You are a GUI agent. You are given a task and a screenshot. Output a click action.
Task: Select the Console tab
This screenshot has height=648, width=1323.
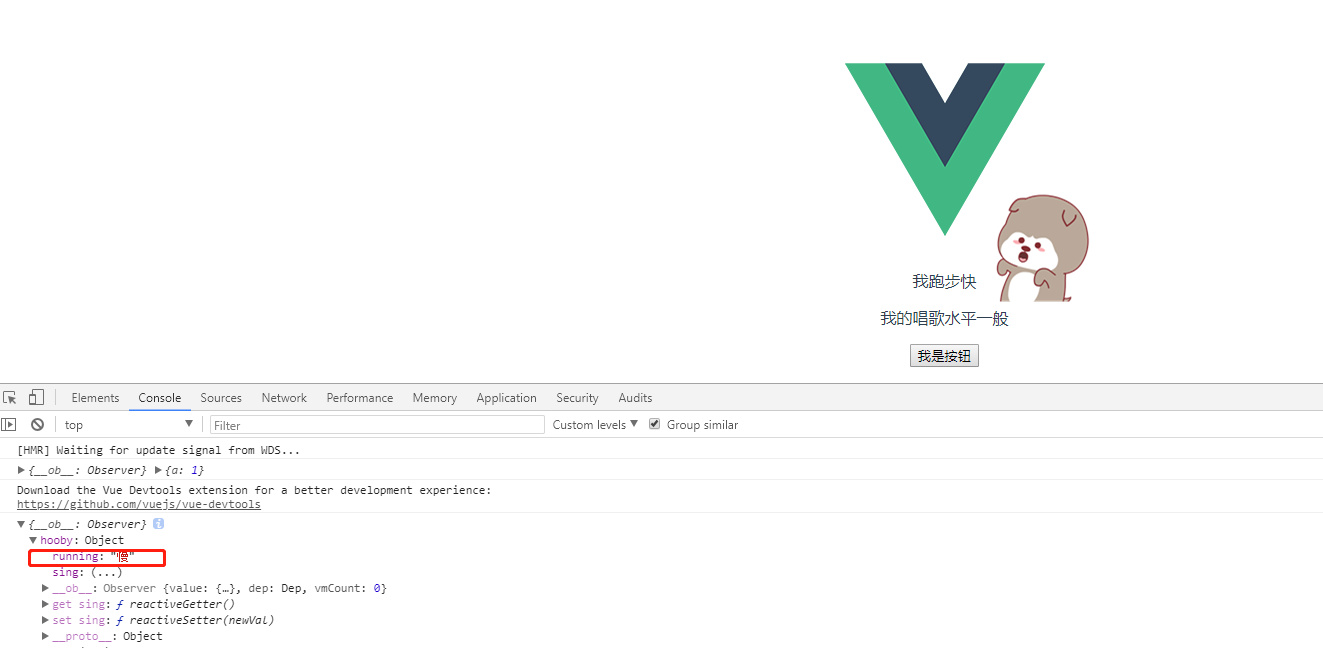point(160,397)
